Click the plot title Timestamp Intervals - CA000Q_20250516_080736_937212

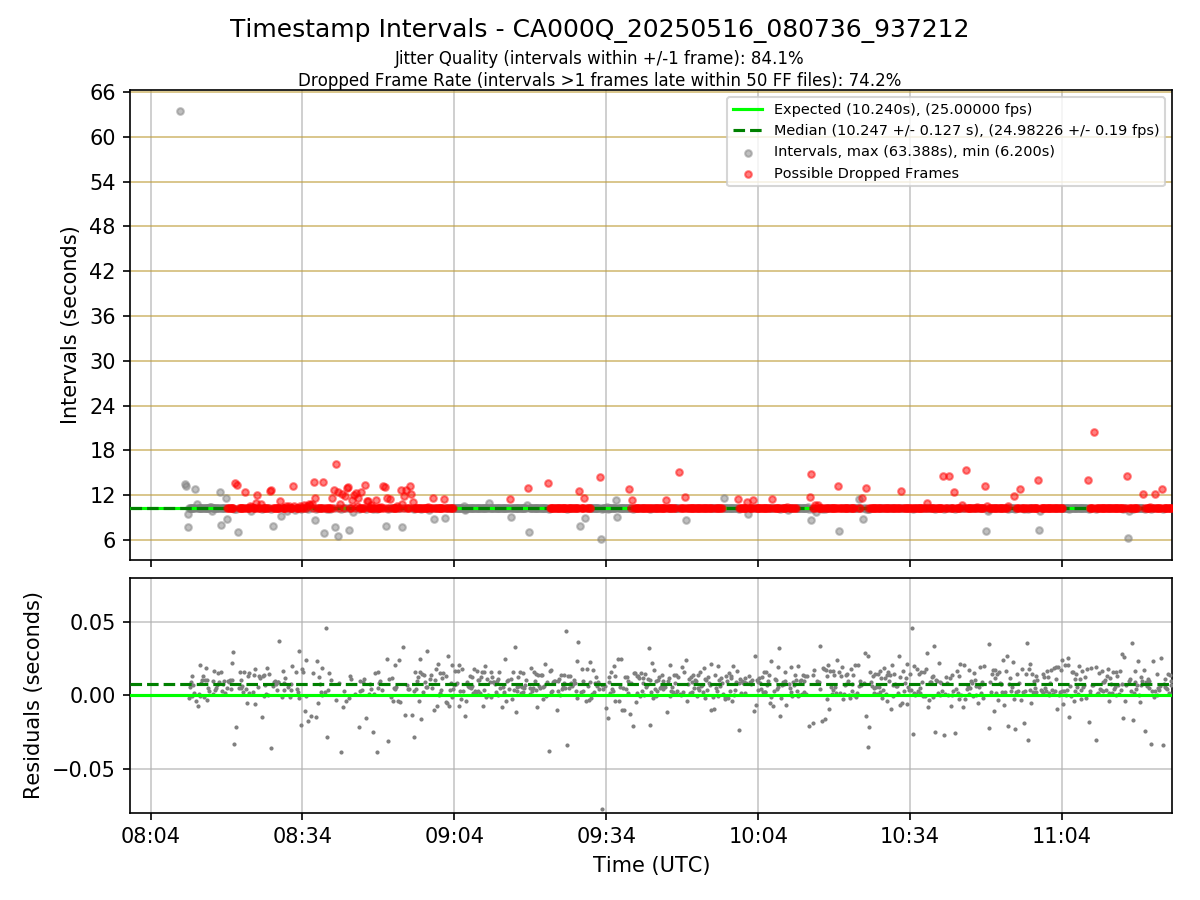599,29
